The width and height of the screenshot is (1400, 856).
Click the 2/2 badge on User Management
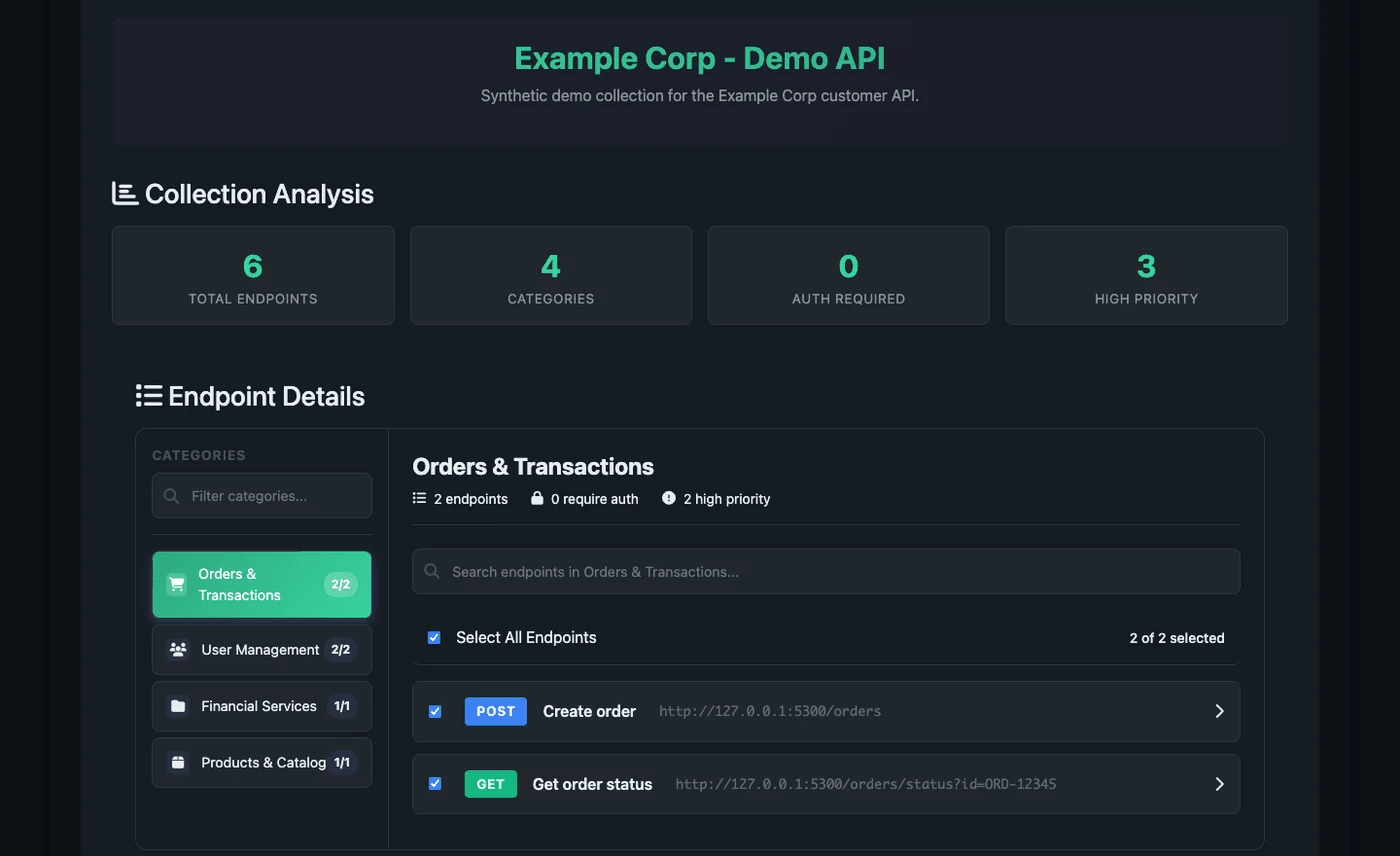pyautogui.click(x=340, y=650)
